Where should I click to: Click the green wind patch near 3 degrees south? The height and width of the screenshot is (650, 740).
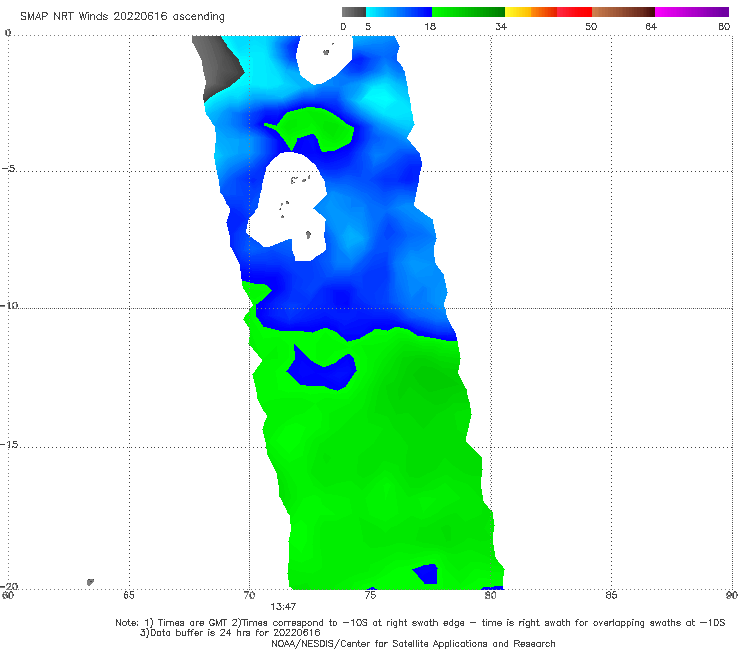point(316,127)
